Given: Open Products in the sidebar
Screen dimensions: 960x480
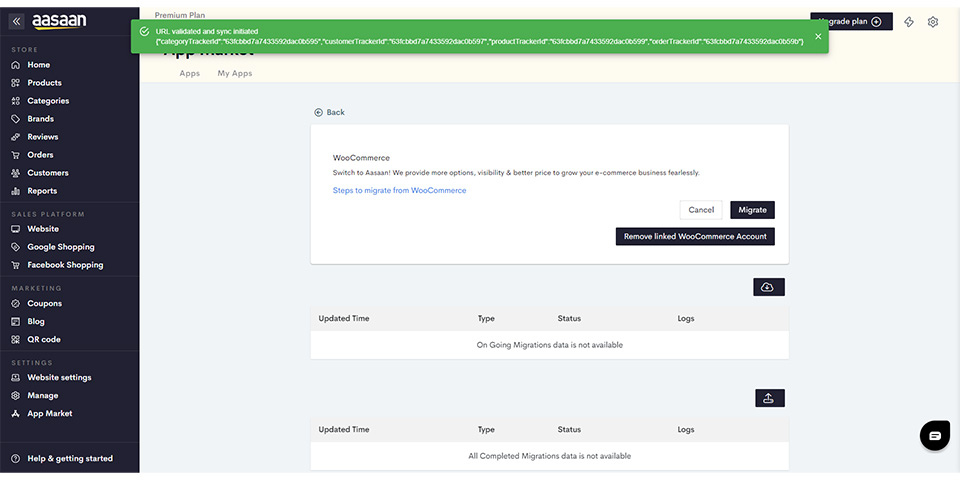Looking at the screenshot, I should [44, 83].
